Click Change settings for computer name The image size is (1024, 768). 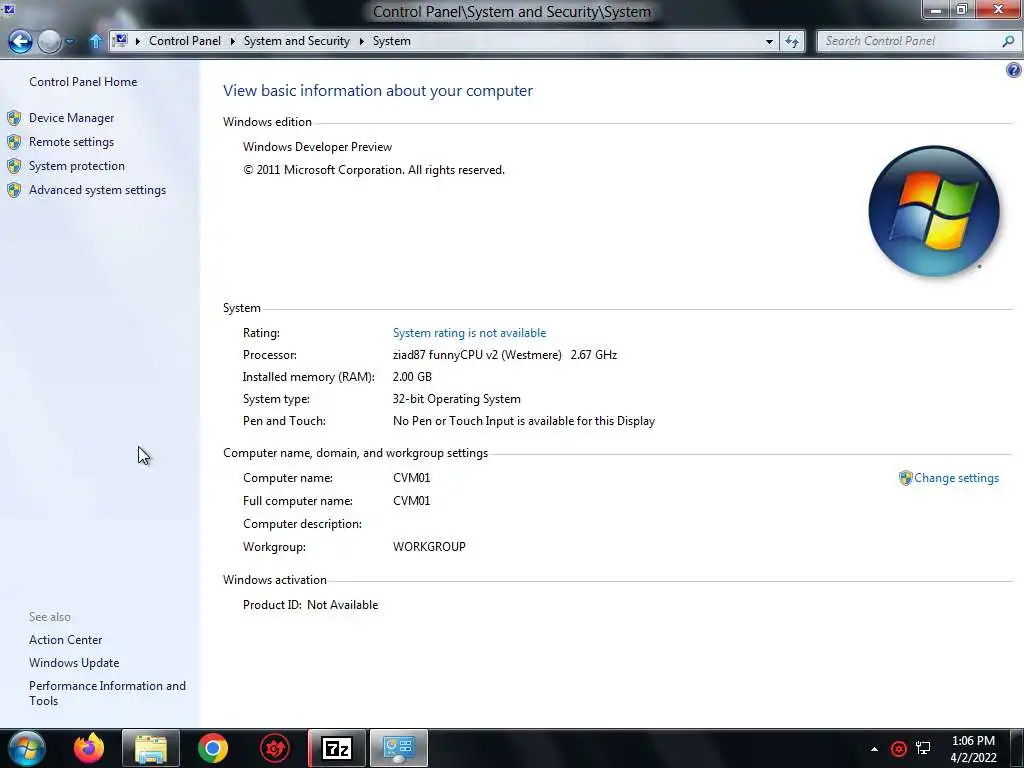tap(956, 478)
